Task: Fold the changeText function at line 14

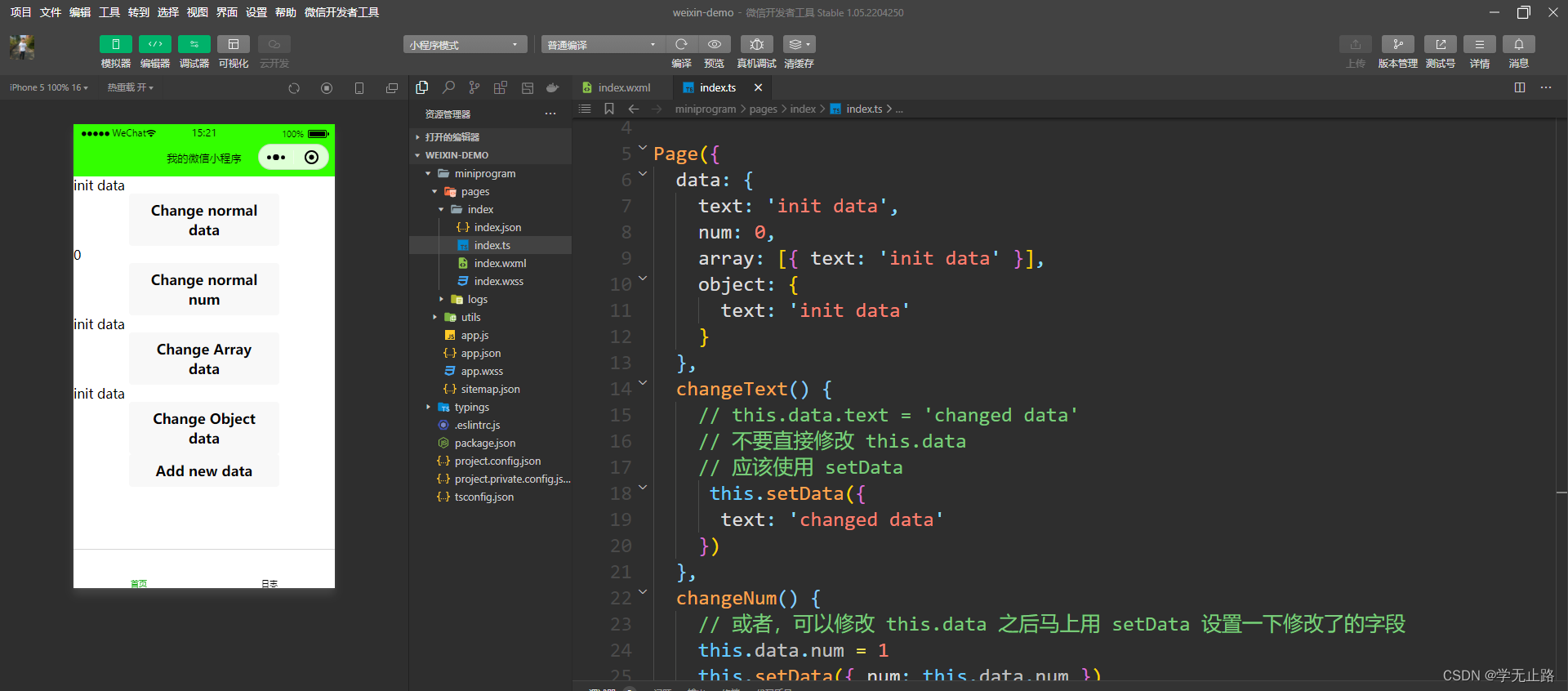Action: (643, 382)
